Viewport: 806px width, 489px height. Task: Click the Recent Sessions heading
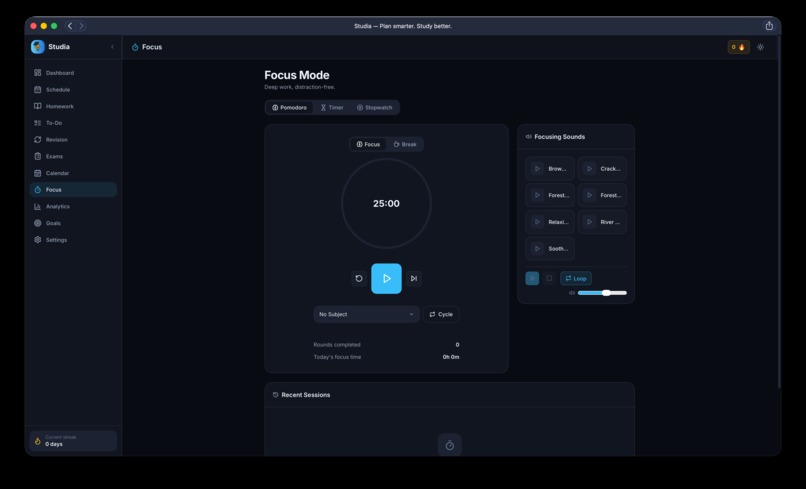tap(306, 395)
